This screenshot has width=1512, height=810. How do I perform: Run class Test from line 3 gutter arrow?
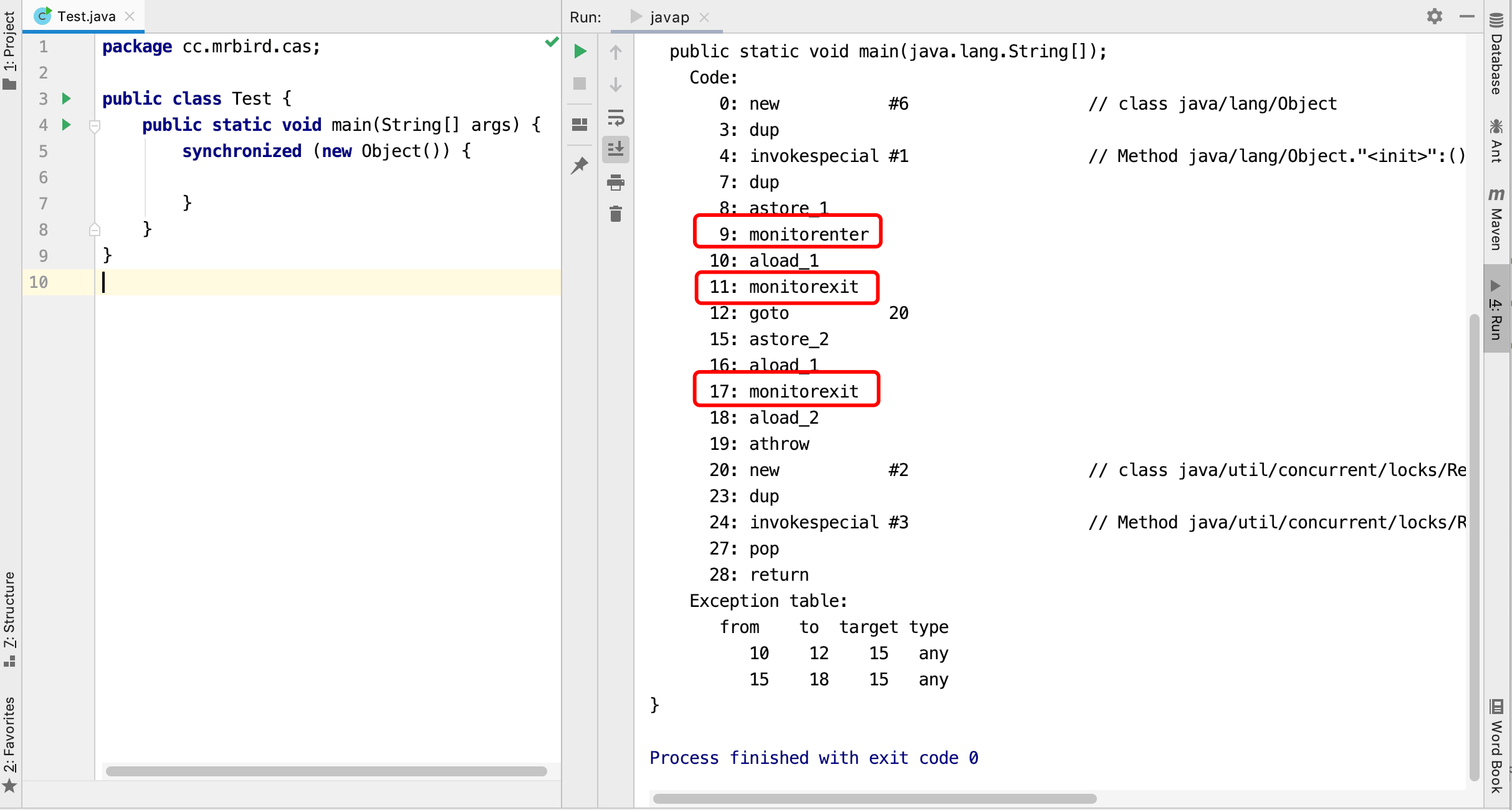(x=67, y=98)
